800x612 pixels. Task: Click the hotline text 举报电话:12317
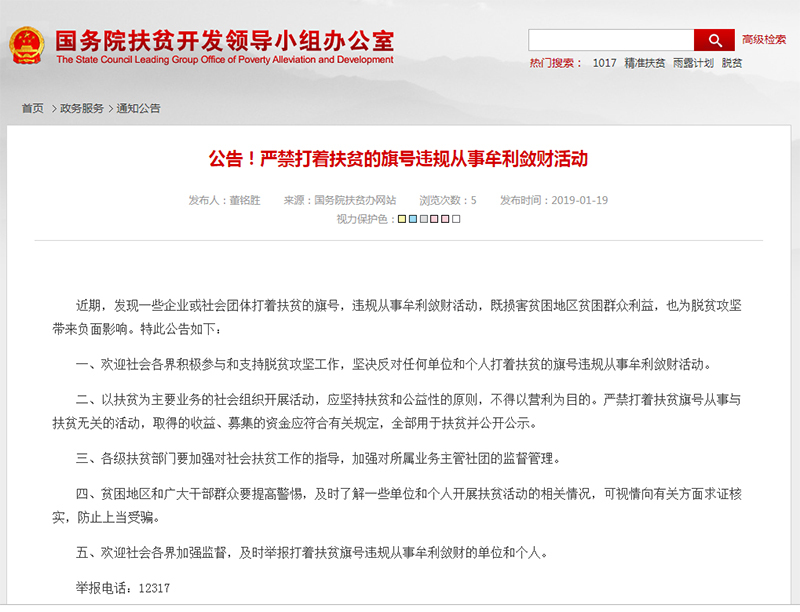[x=123, y=588]
